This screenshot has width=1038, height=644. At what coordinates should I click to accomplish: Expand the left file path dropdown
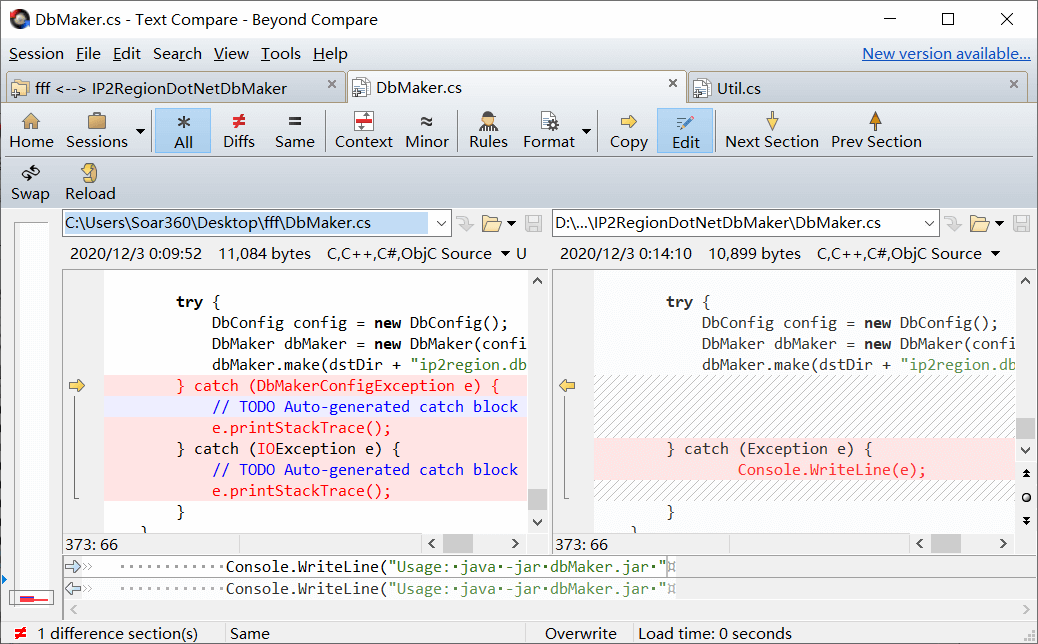tap(440, 223)
